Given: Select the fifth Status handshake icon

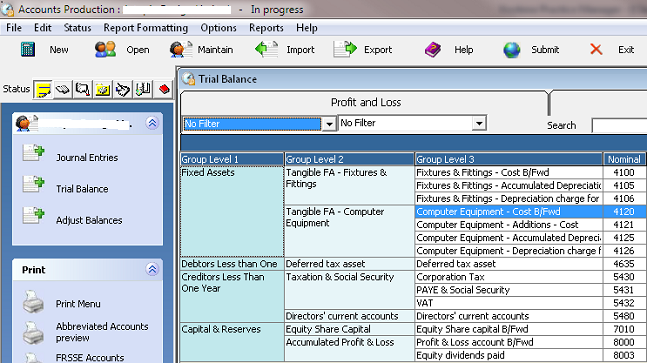Looking at the screenshot, I should pos(123,89).
